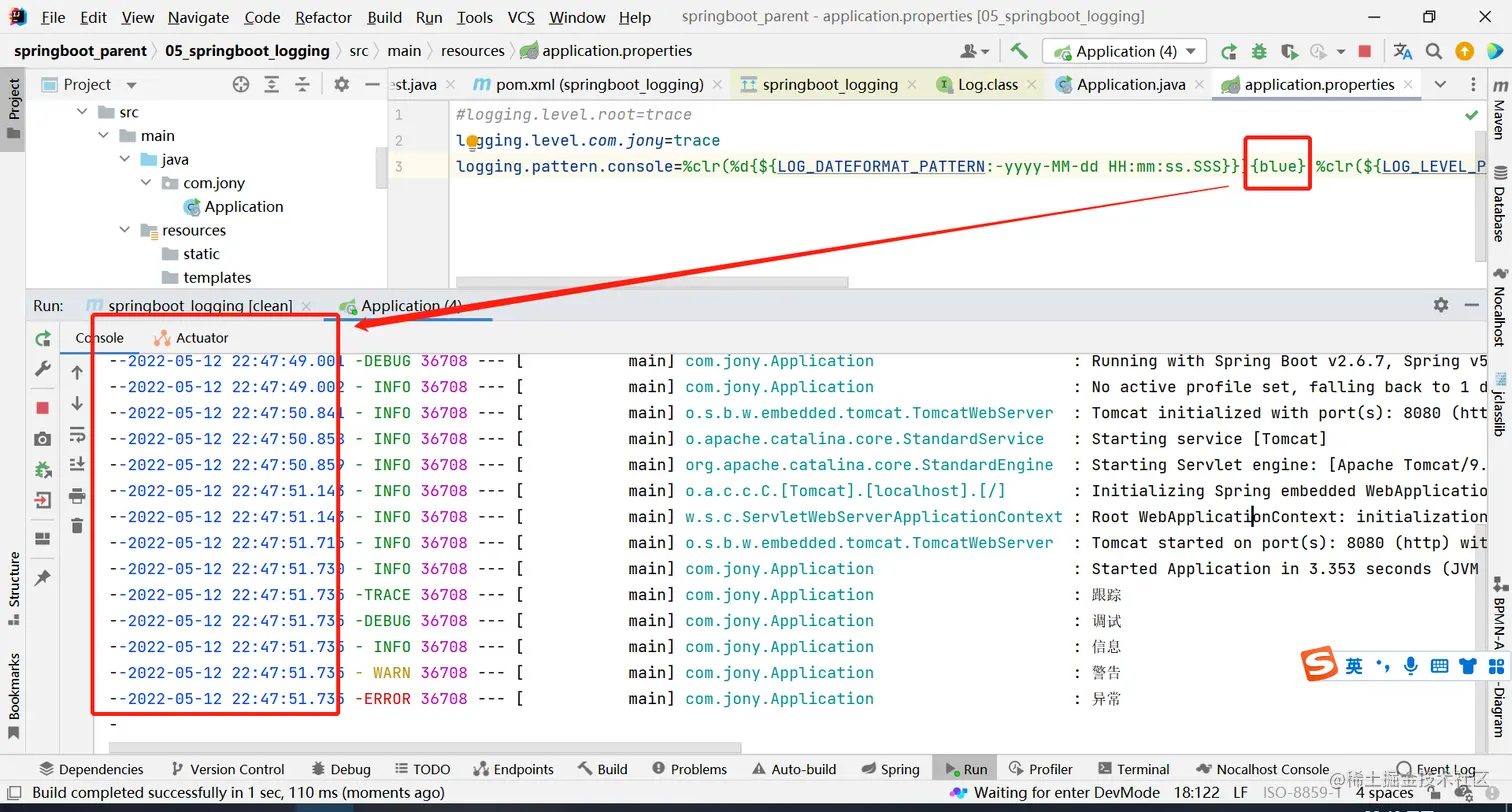
Task: Open the Refactor menu
Action: pyautogui.click(x=323, y=17)
